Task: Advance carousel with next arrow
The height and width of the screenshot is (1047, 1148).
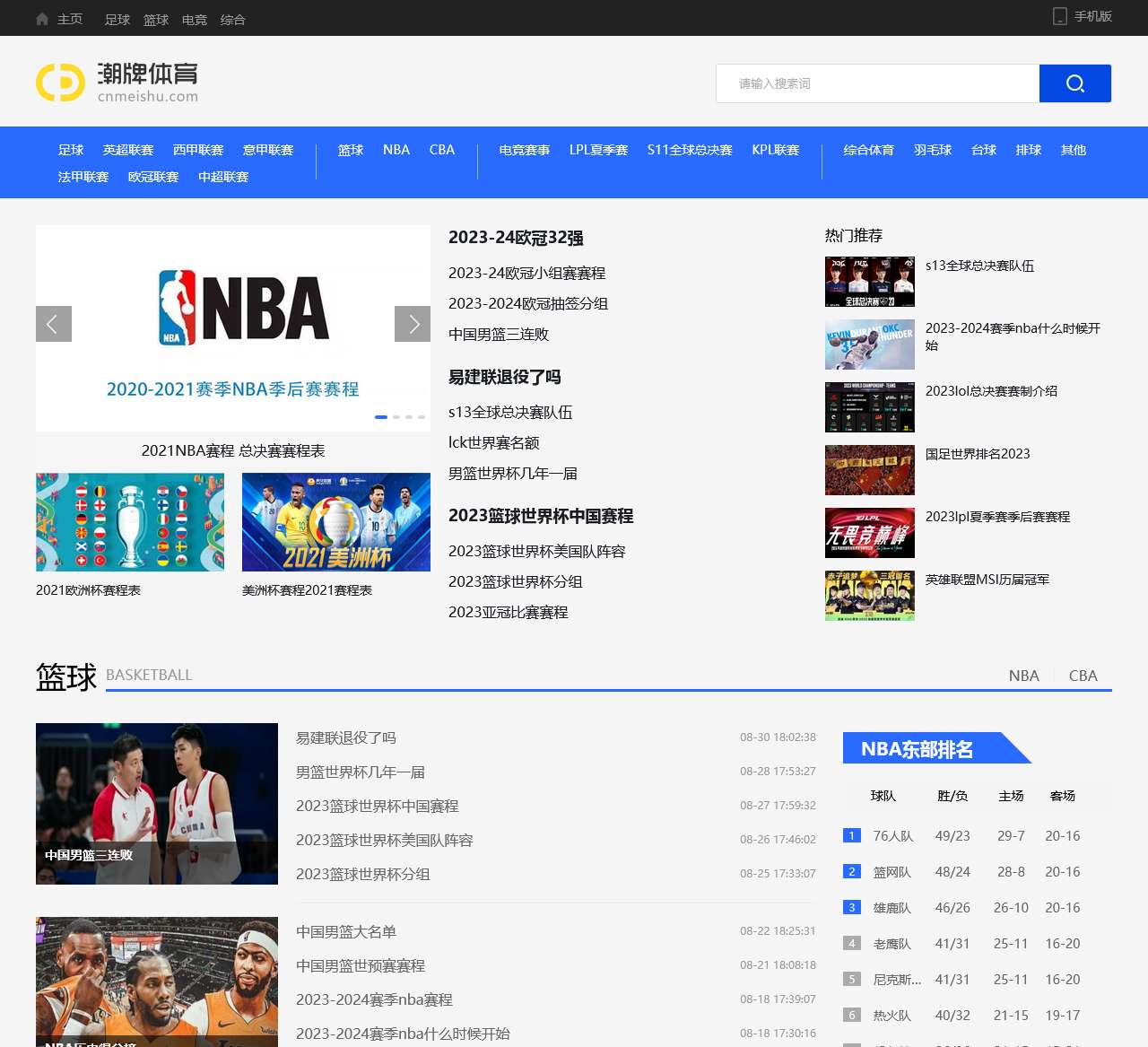Action: pyautogui.click(x=413, y=324)
